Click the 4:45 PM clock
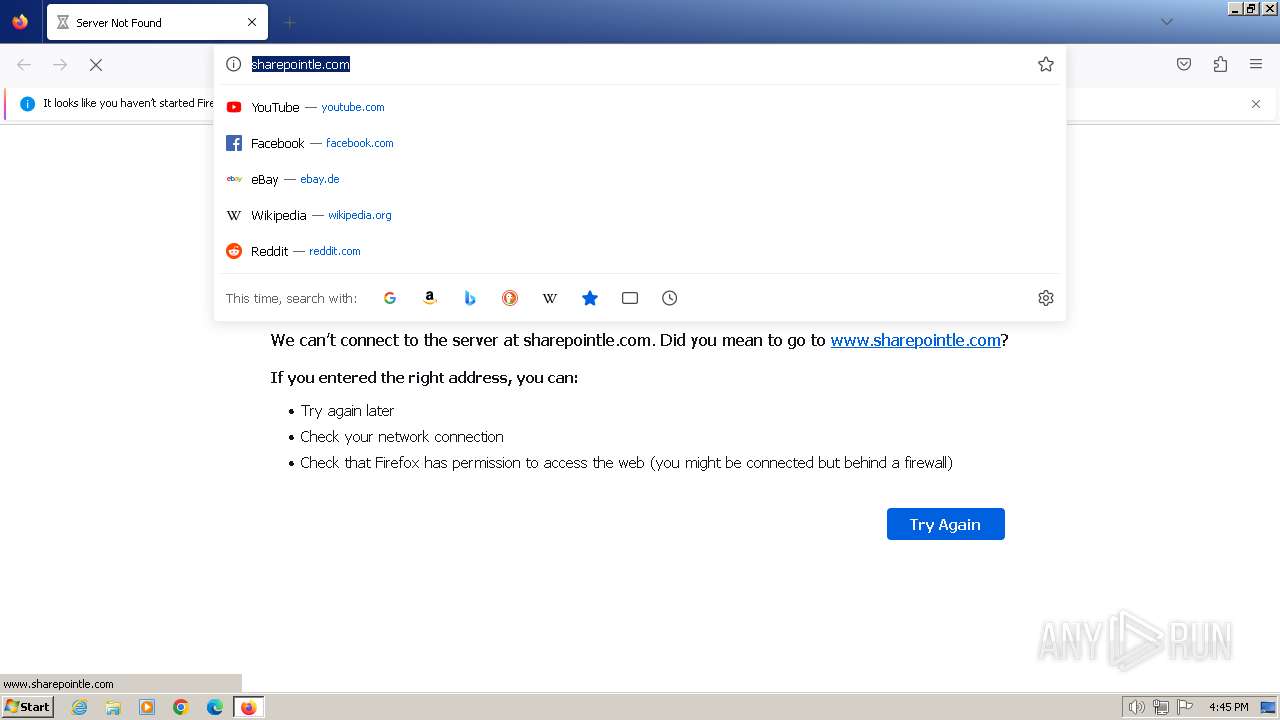The height and width of the screenshot is (720, 1280). coord(1228,707)
